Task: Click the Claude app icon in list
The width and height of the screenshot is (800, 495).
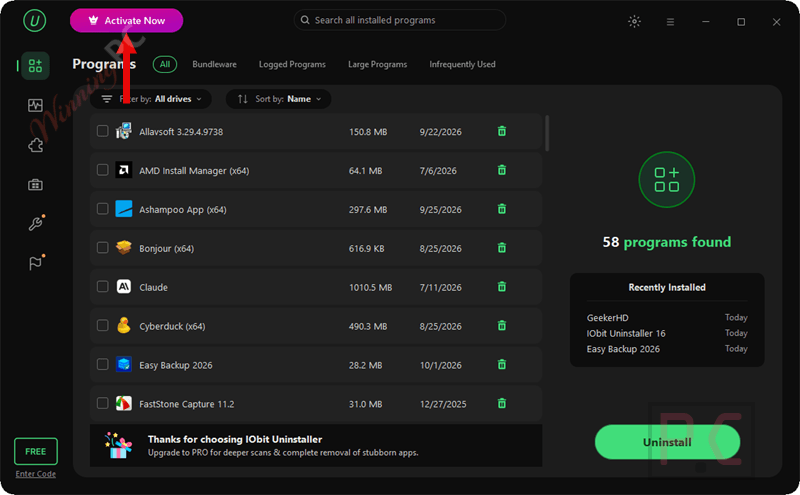Action: click(x=123, y=287)
